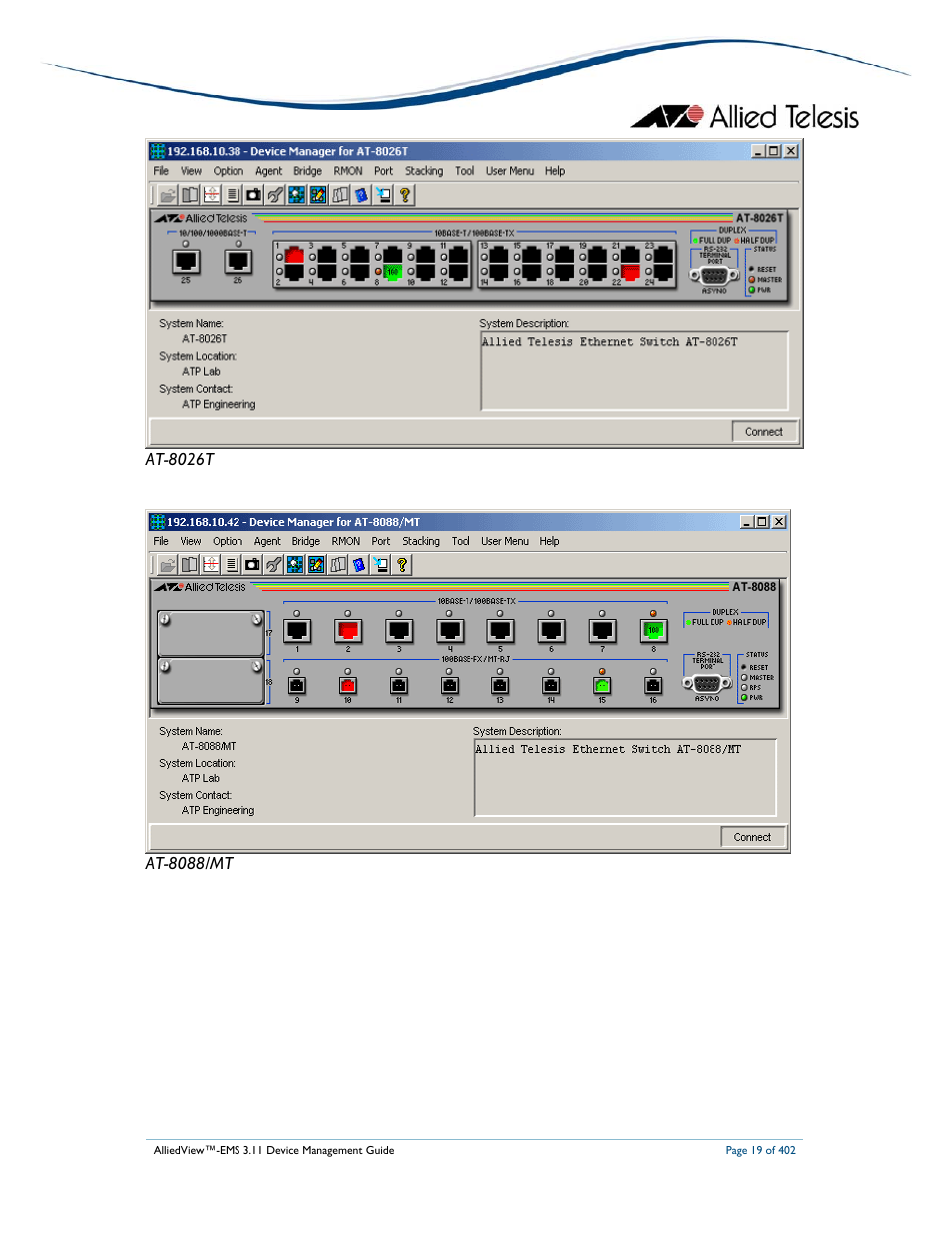Select red port 22 on AT-8026T

pos(630,271)
